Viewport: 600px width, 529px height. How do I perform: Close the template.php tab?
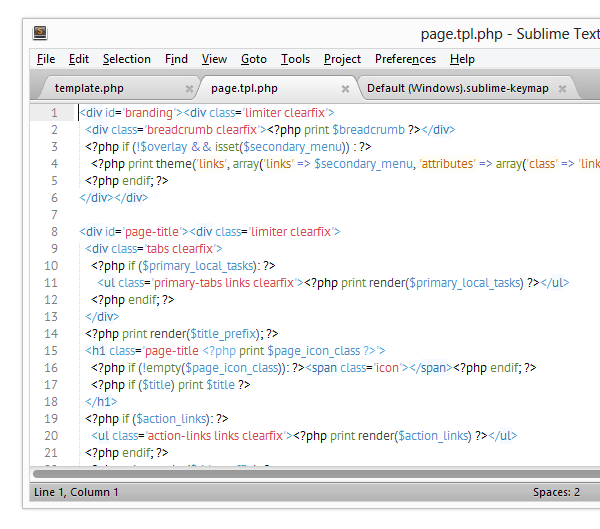coord(187,89)
